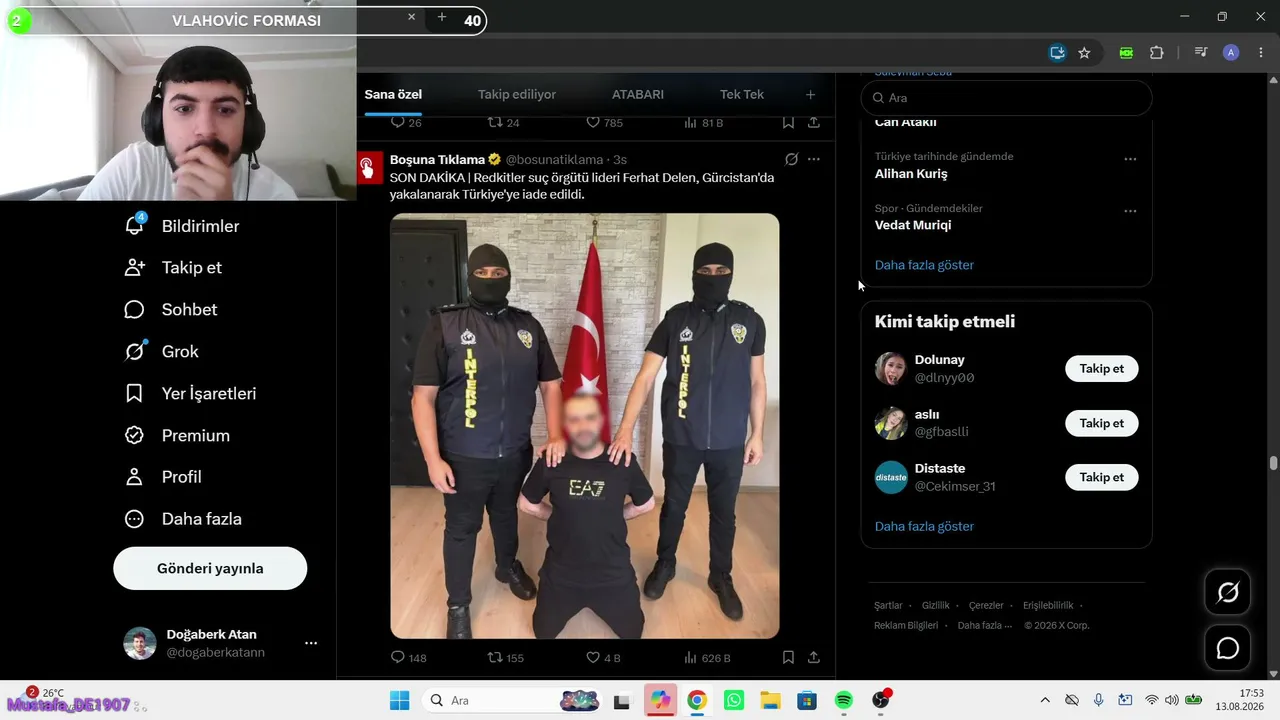Reply to the post with 26 replies
Viewport: 1280px width, 720px height.
(x=406, y=123)
